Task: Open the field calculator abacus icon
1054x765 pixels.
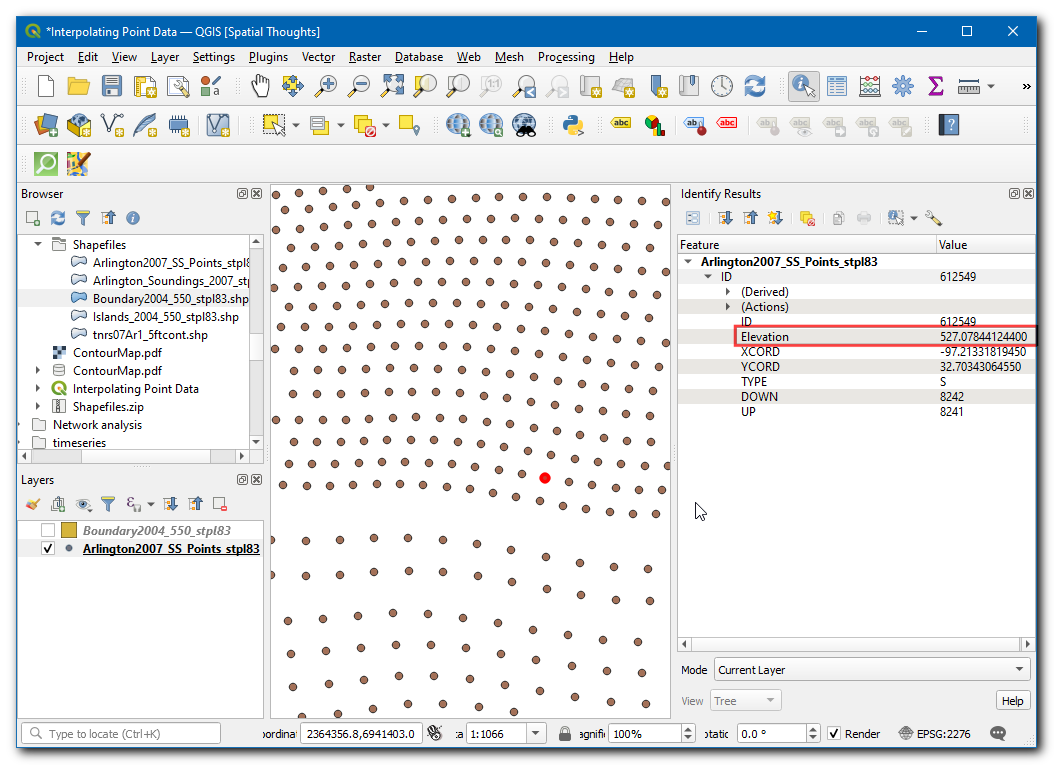Action: pyautogui.click(x=870, y=87)
